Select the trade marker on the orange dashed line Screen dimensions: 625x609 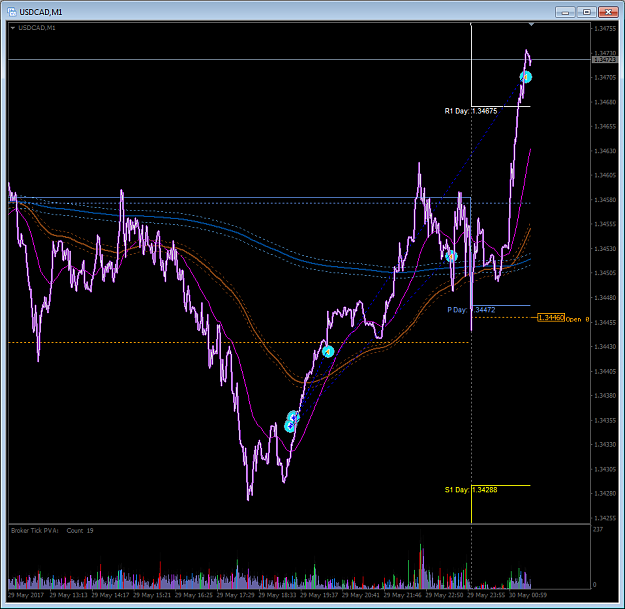coord(328,352)
